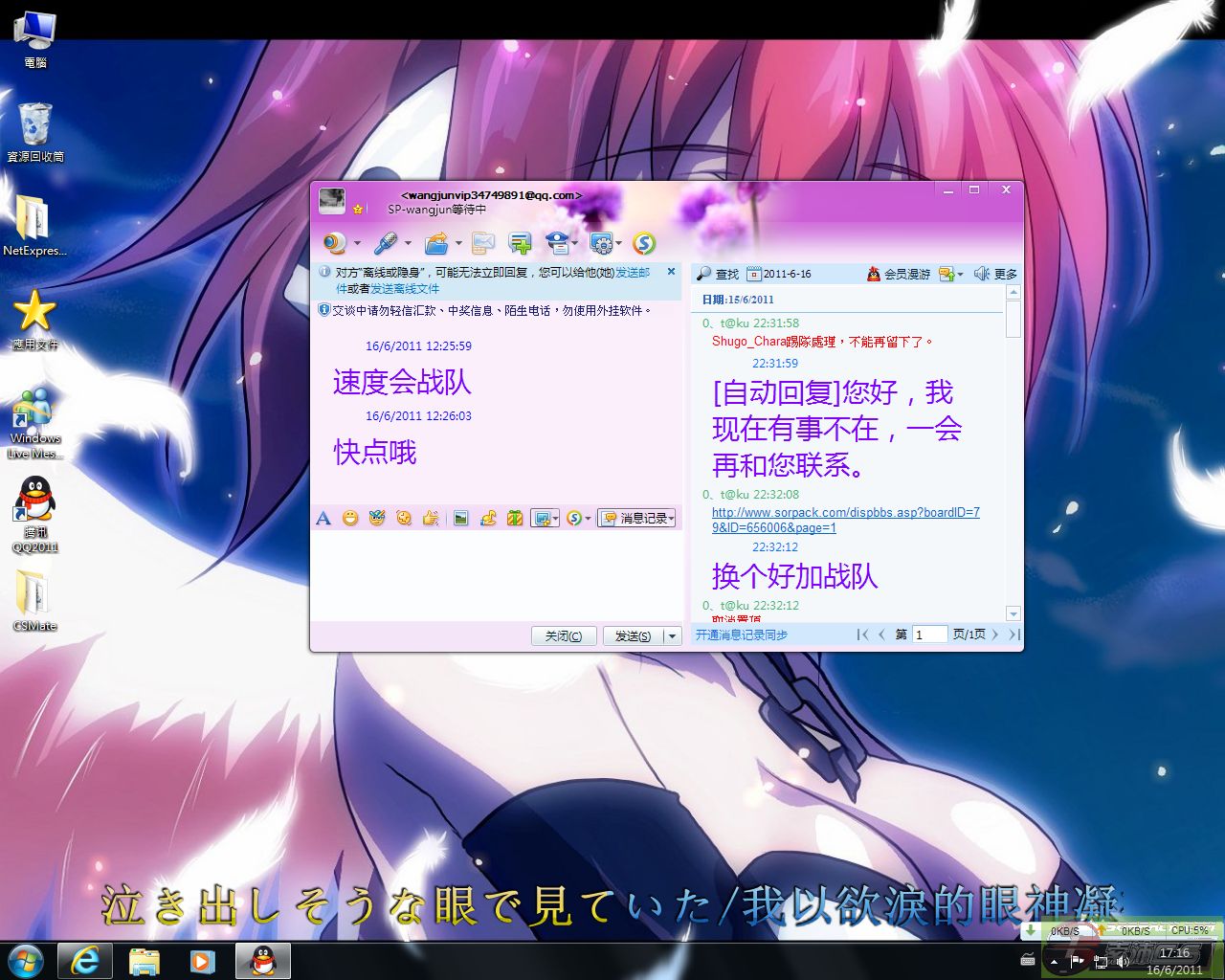Expand the 发送 send options dropdown arrow
The image size is (1225, 980).
(x=673, y=636)
